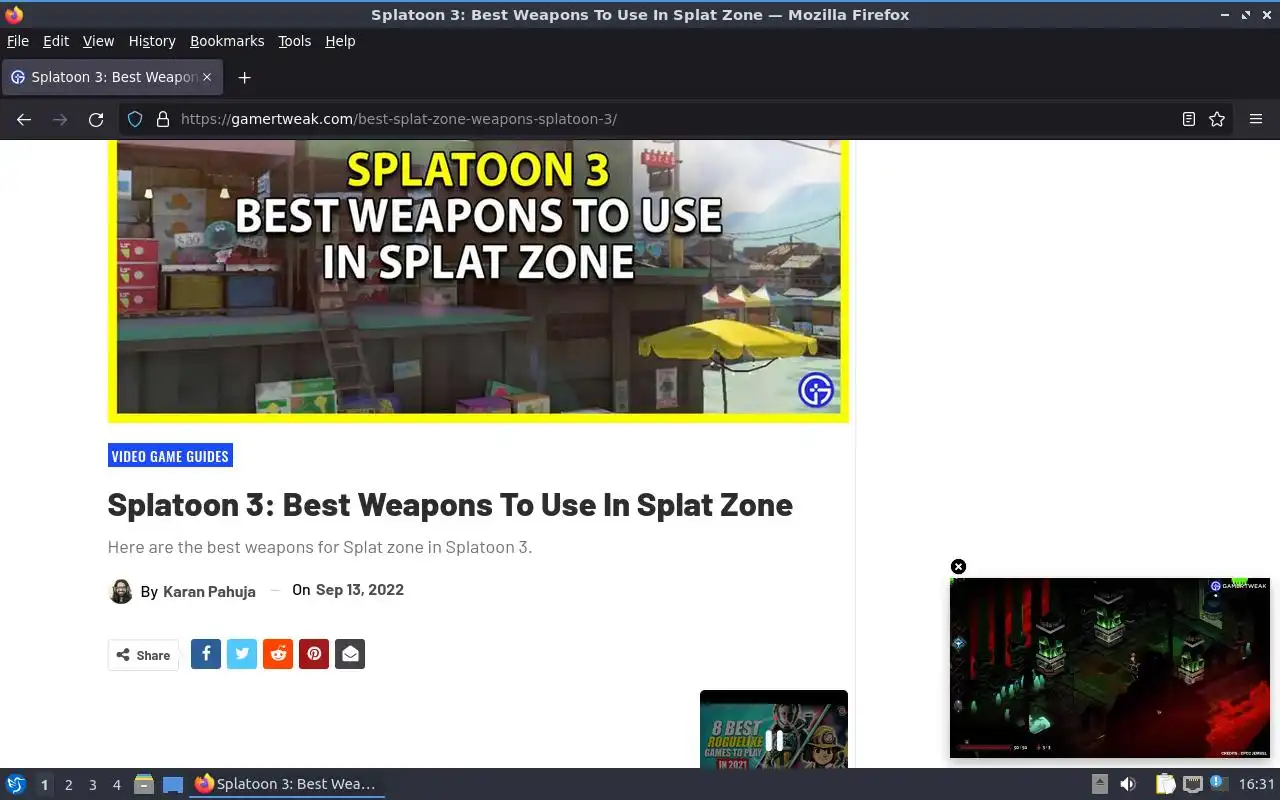1280x800 pixels.
Task: Share article on Twitter
Action: tap(242, 654)
